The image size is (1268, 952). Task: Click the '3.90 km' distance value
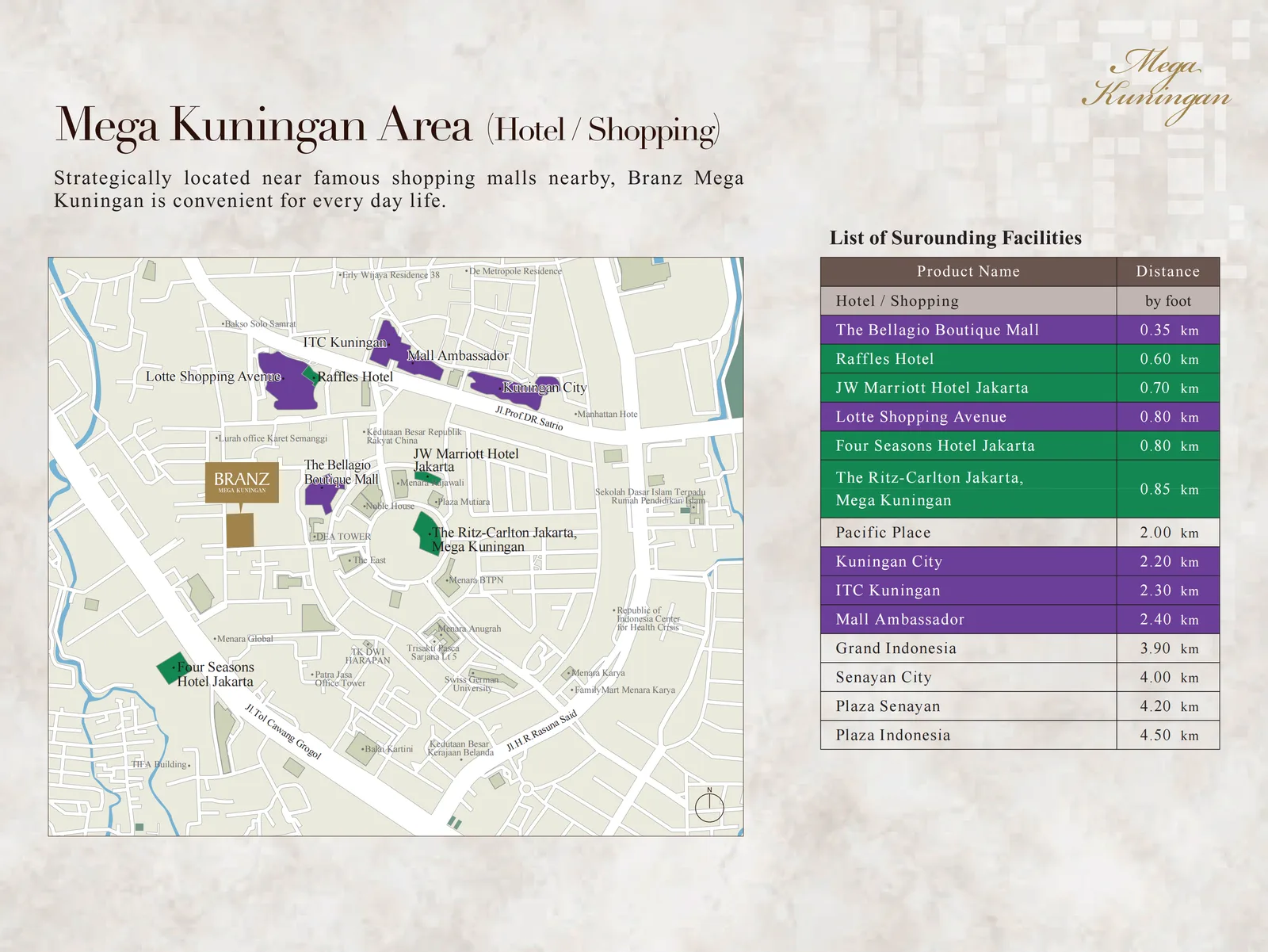click(1169, 648)
